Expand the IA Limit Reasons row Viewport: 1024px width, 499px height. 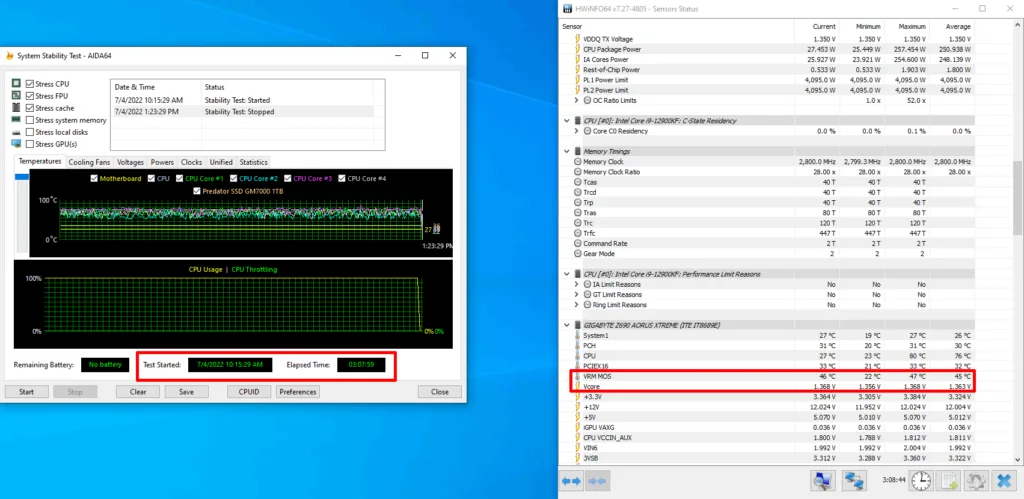576,284
